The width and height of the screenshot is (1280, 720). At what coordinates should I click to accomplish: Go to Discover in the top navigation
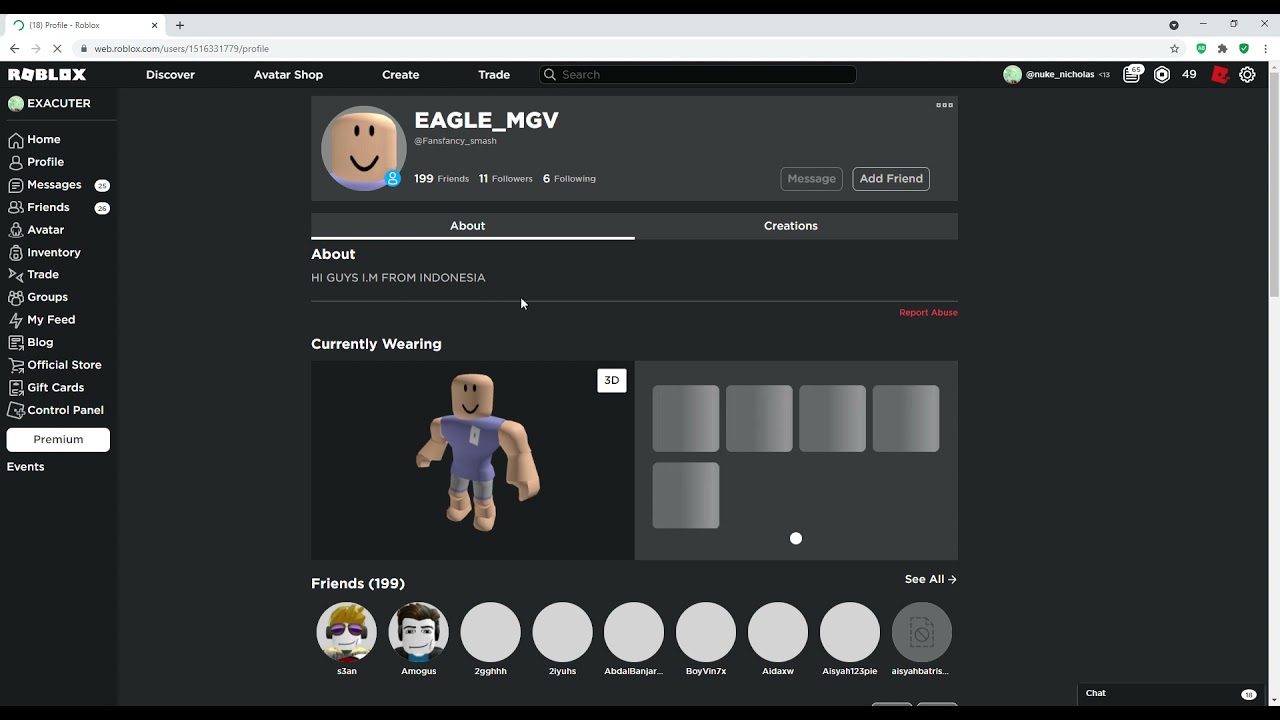click(170, 75)
